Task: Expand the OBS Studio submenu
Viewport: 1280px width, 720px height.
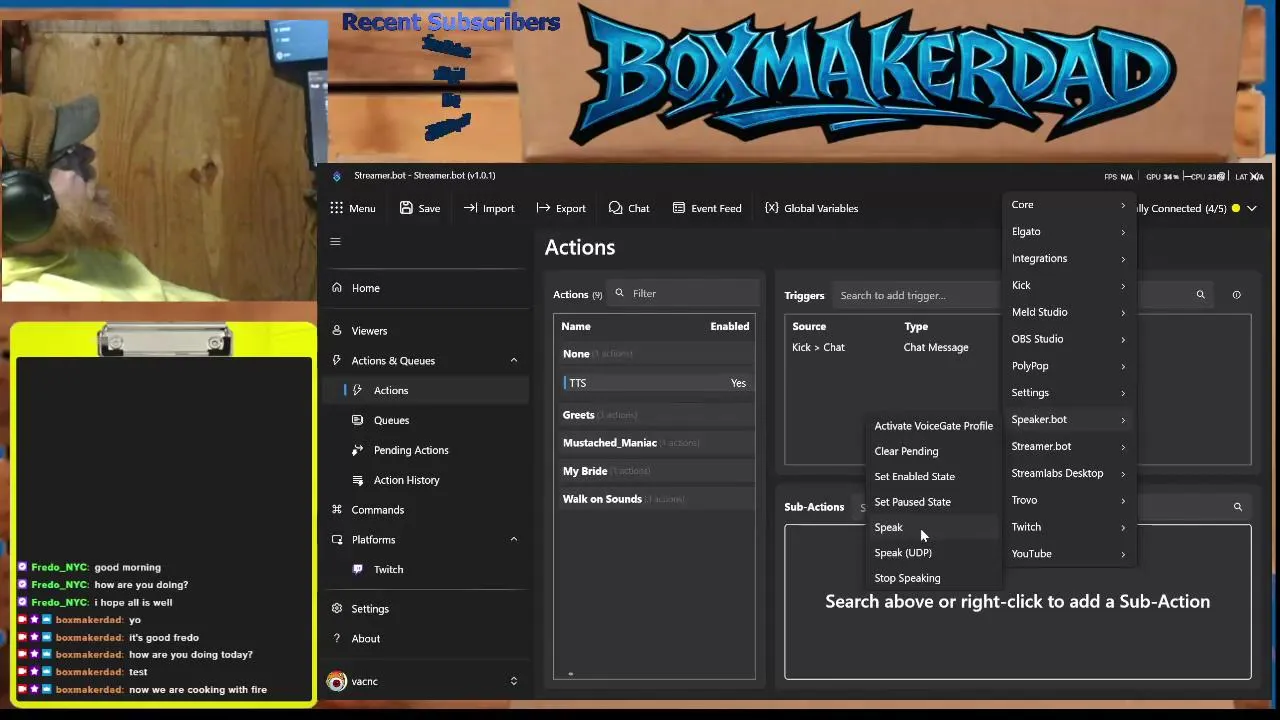Action: coord(1069,339)
